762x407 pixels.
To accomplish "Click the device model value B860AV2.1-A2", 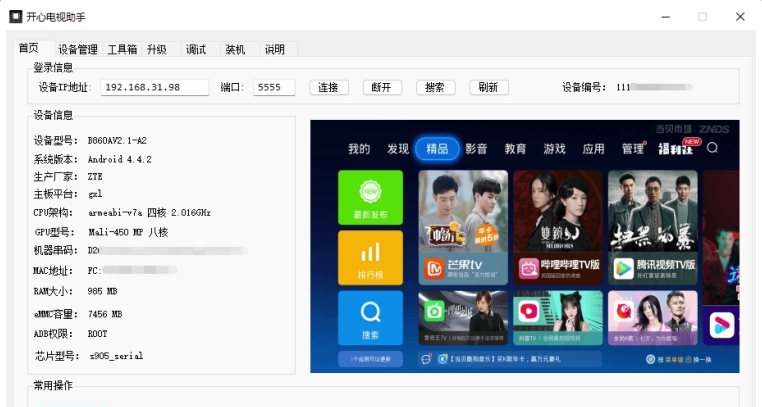I will [x=117, y=140].
